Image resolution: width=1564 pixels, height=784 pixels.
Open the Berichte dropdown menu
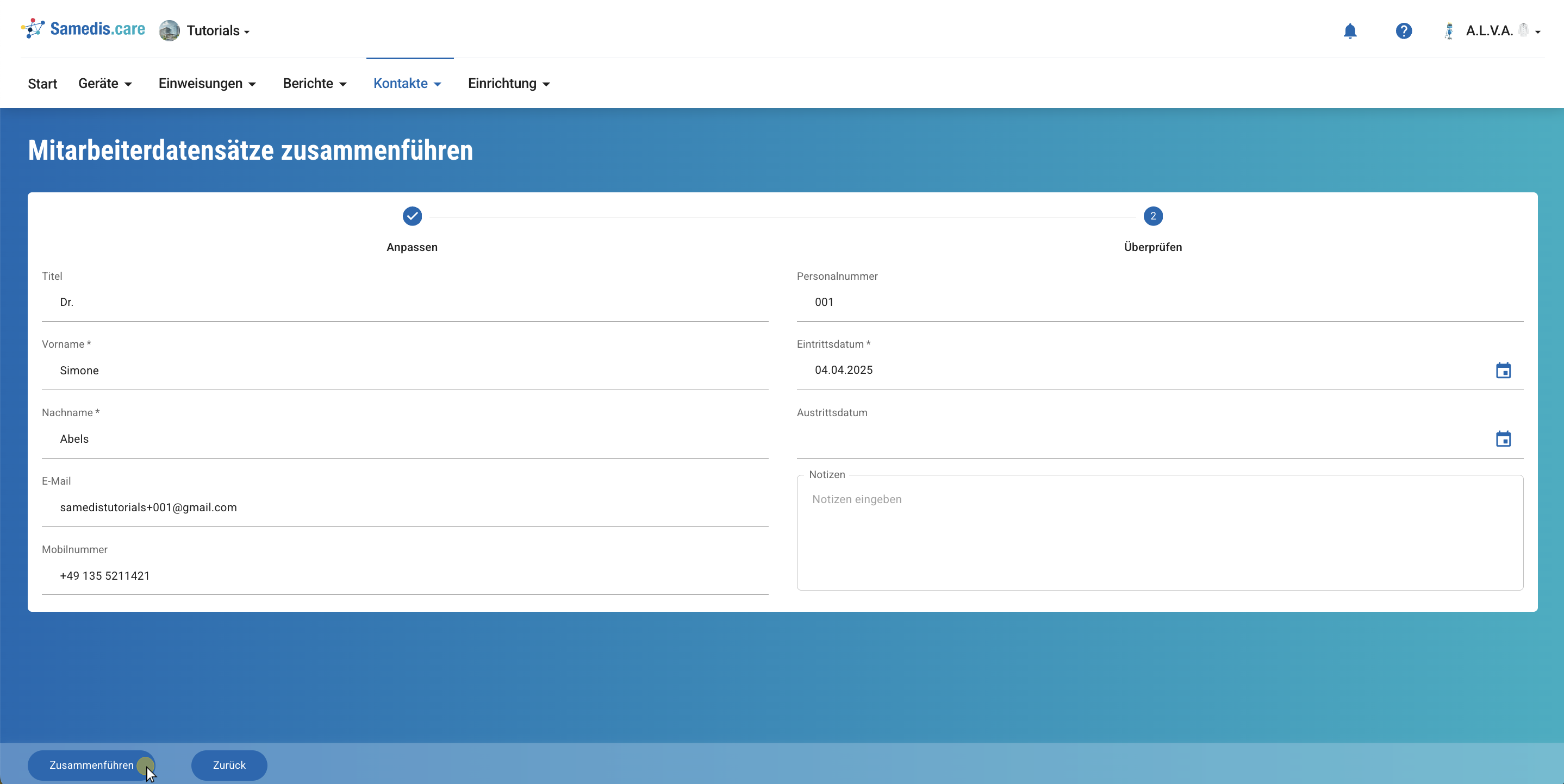(x=315, y=84)
